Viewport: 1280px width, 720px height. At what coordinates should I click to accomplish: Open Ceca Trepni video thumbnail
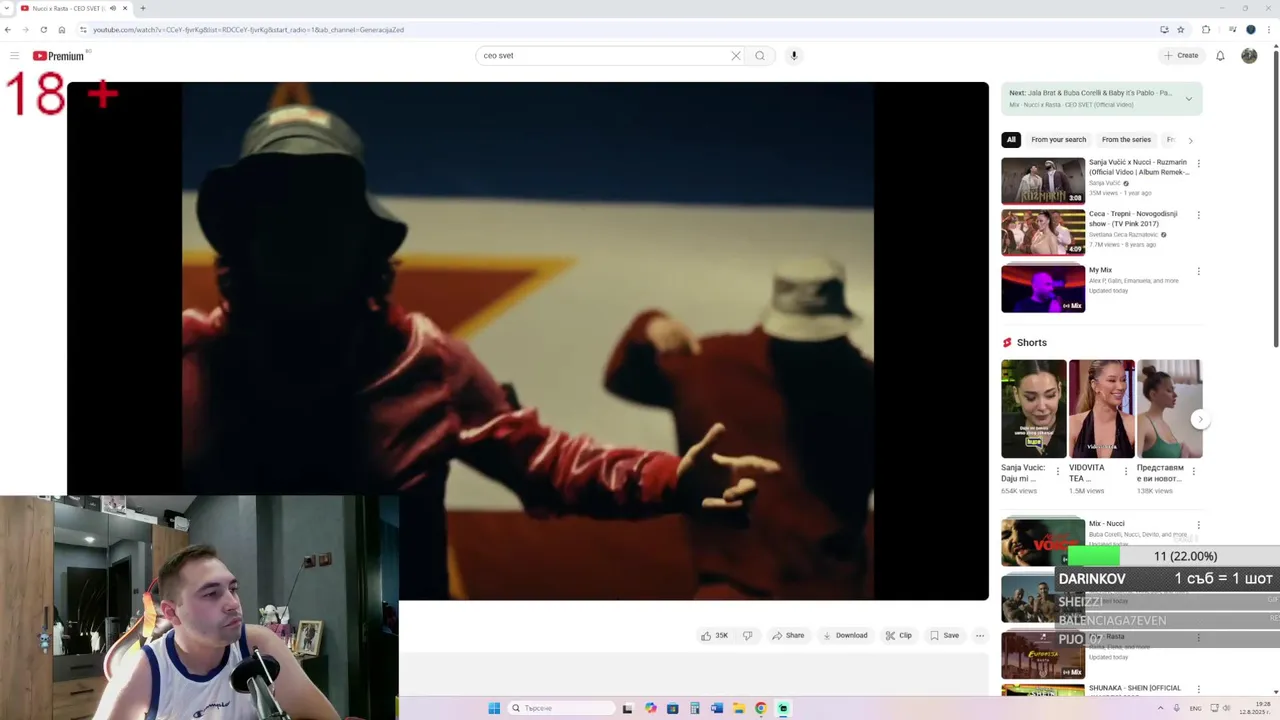click(1043, 233)
